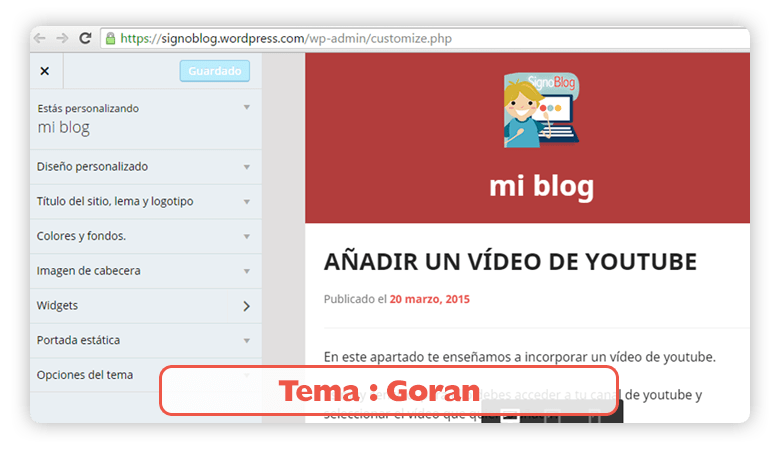Expand the Imagen de cabecera arrow
This screenshot has height=450, width=780.
tap(246, 271)
